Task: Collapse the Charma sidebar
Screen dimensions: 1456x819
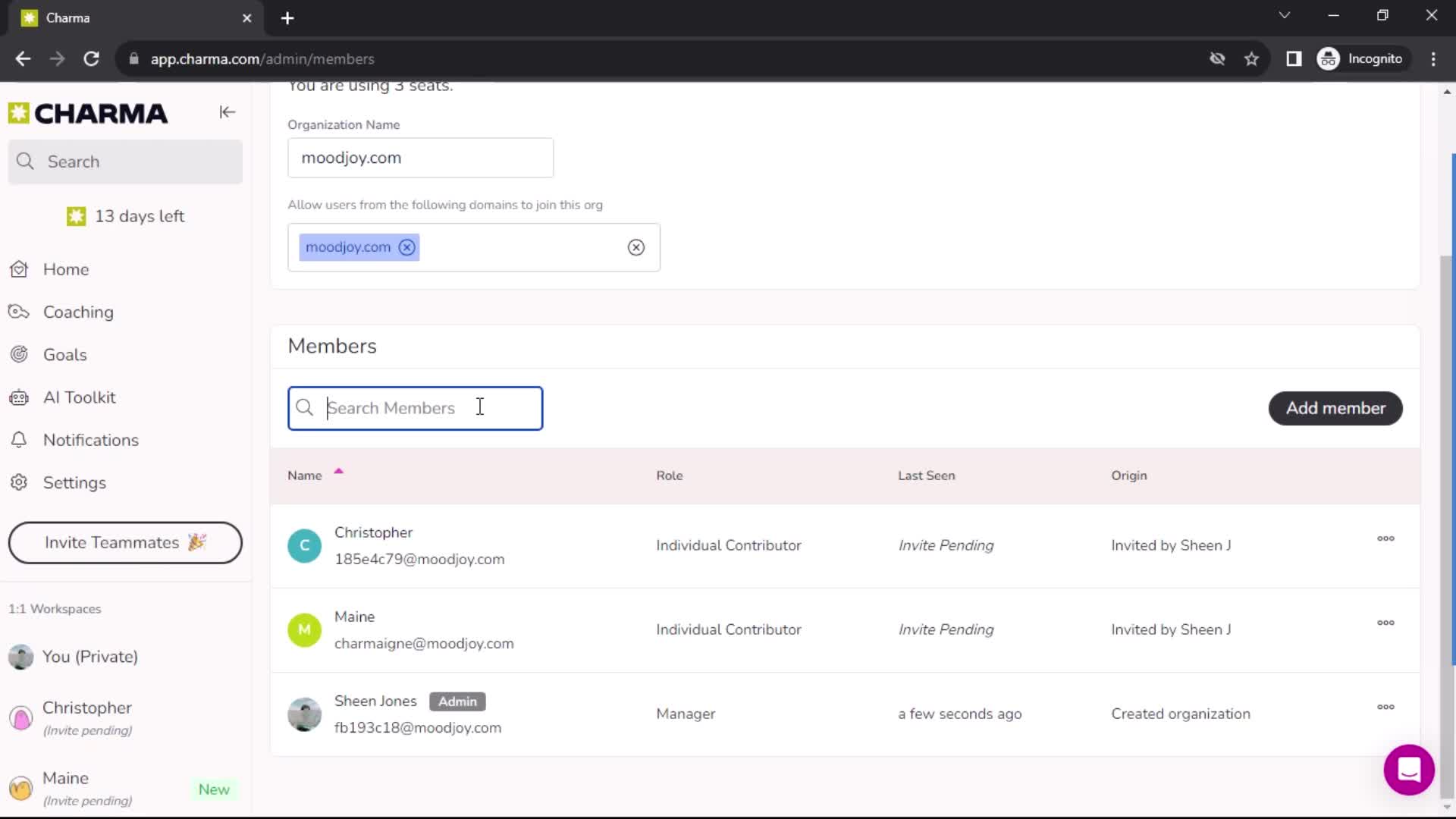Action: click(x=227, y=112)
